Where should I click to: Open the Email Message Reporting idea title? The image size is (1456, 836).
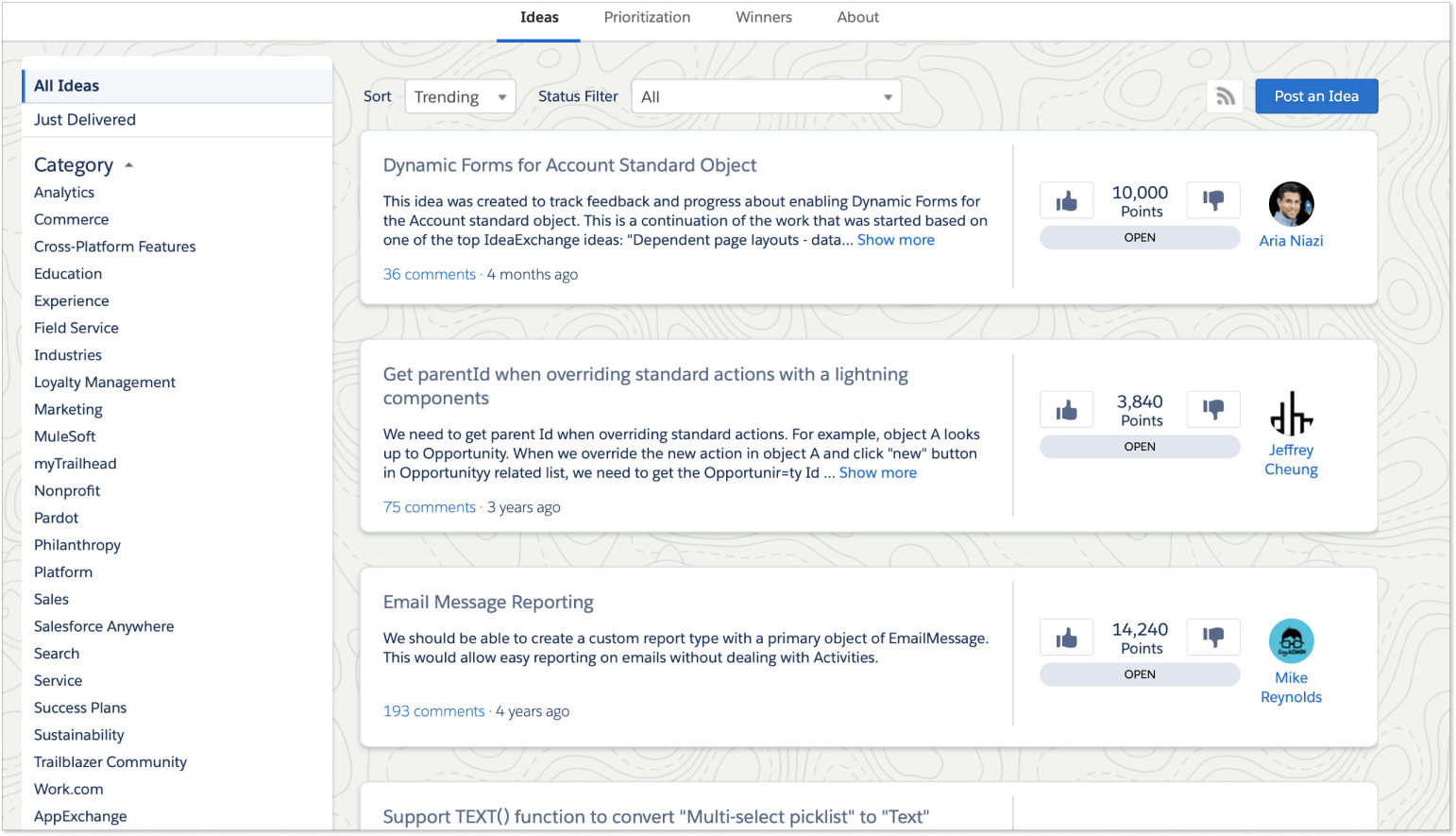[x=488, y=602]
